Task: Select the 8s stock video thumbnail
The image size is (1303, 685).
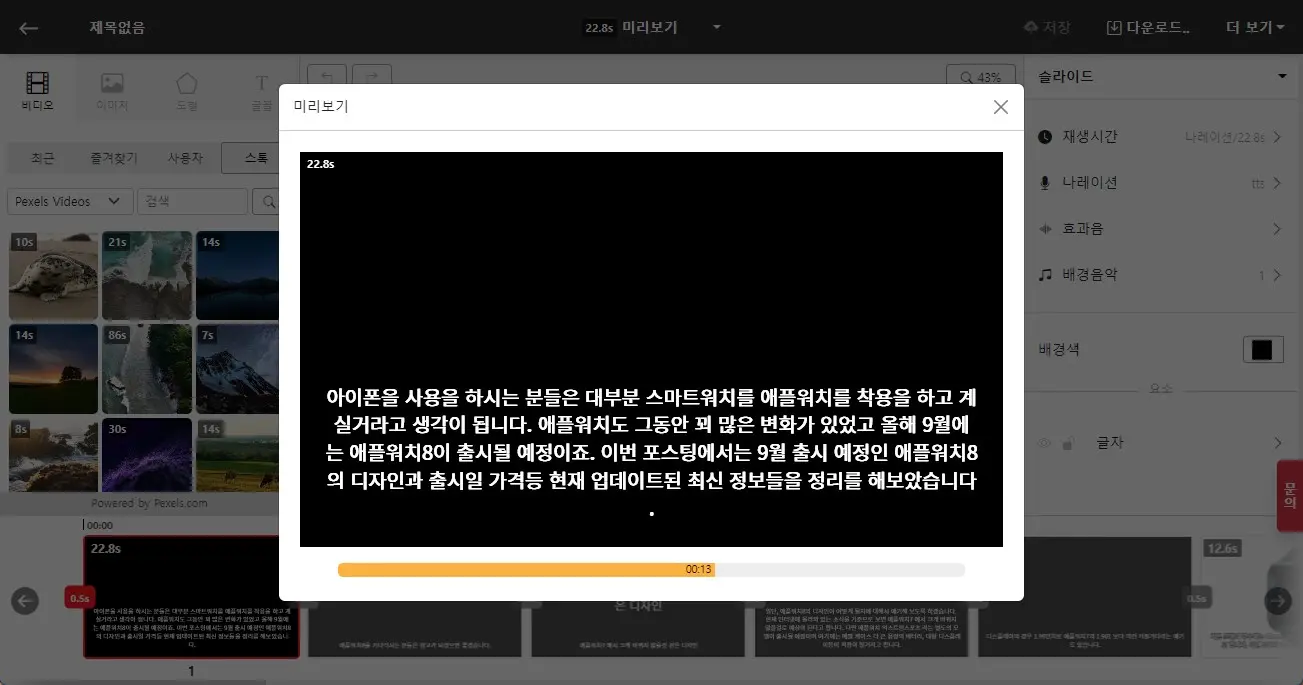Action: [54, 455]
